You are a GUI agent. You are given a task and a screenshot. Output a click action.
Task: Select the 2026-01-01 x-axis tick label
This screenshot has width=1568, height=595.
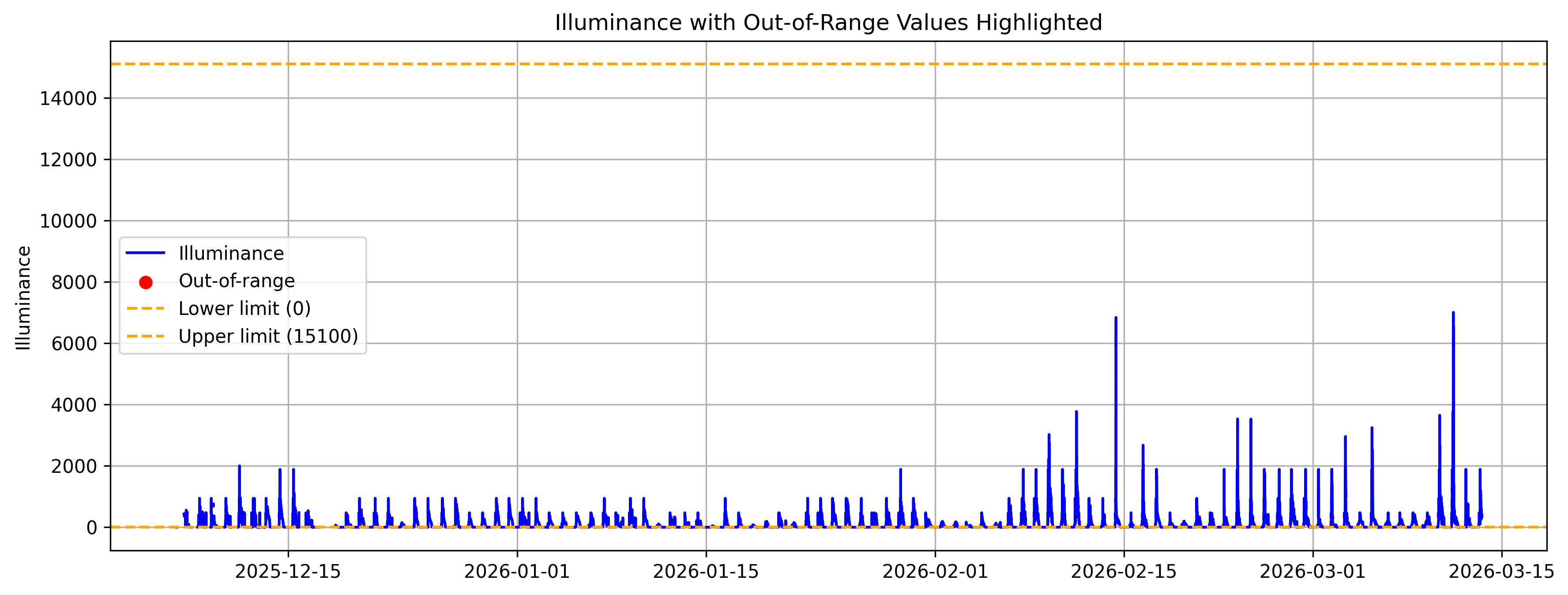tap(517, 573)
